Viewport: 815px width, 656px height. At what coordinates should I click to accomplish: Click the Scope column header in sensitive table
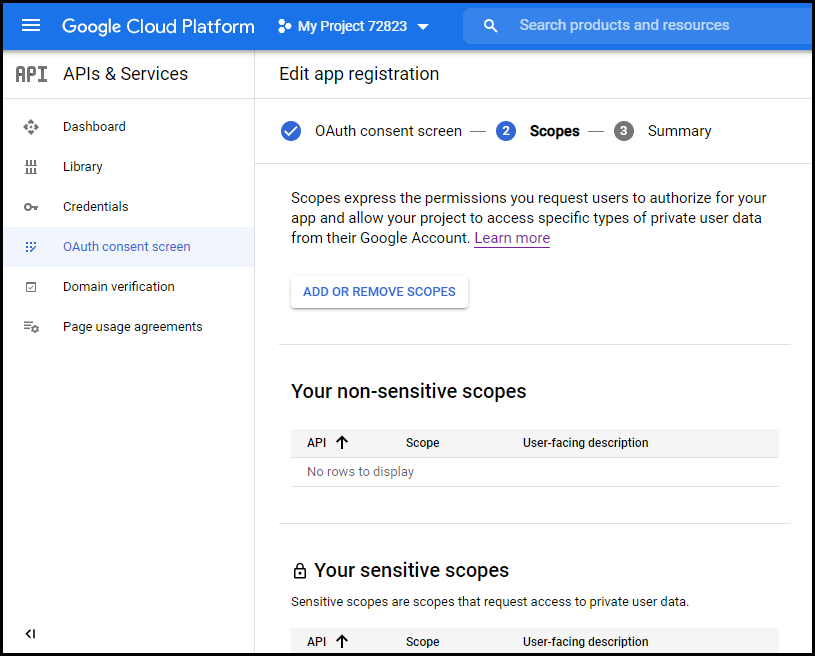423,642
